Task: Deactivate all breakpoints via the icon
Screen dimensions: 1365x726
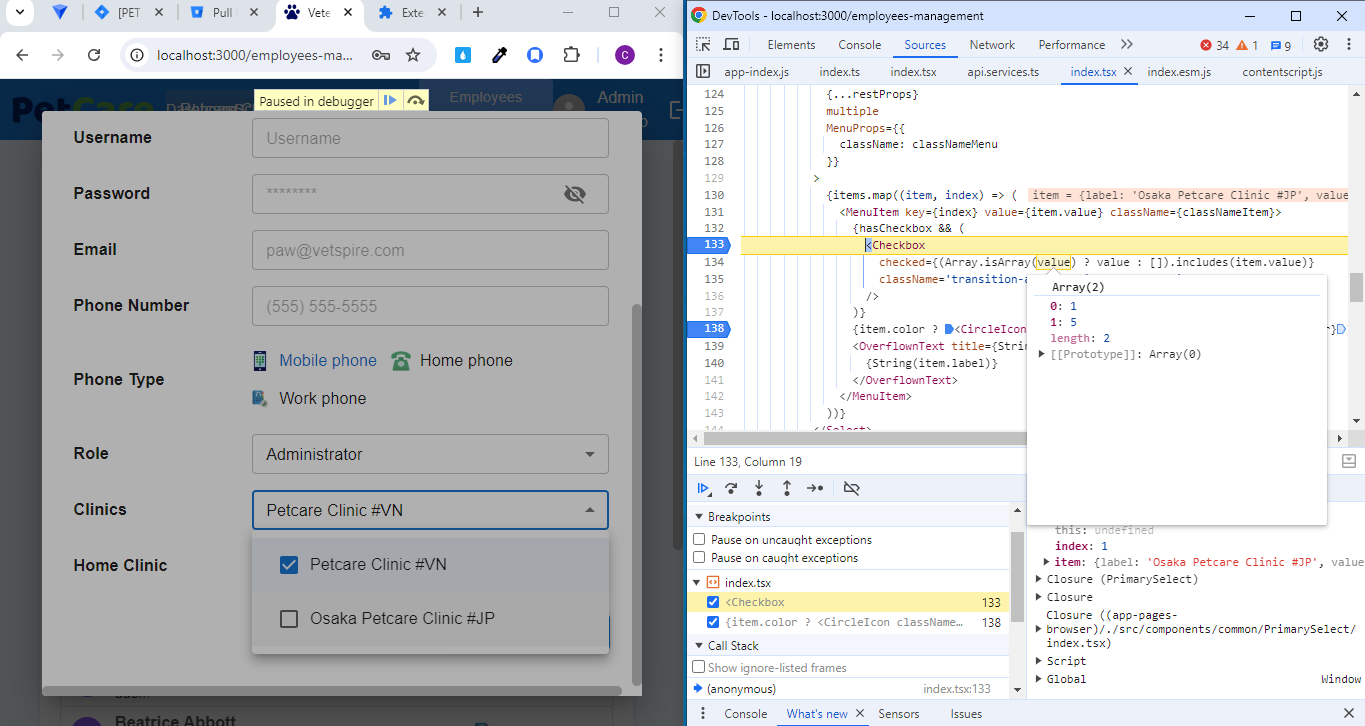Action: (851, 489)
